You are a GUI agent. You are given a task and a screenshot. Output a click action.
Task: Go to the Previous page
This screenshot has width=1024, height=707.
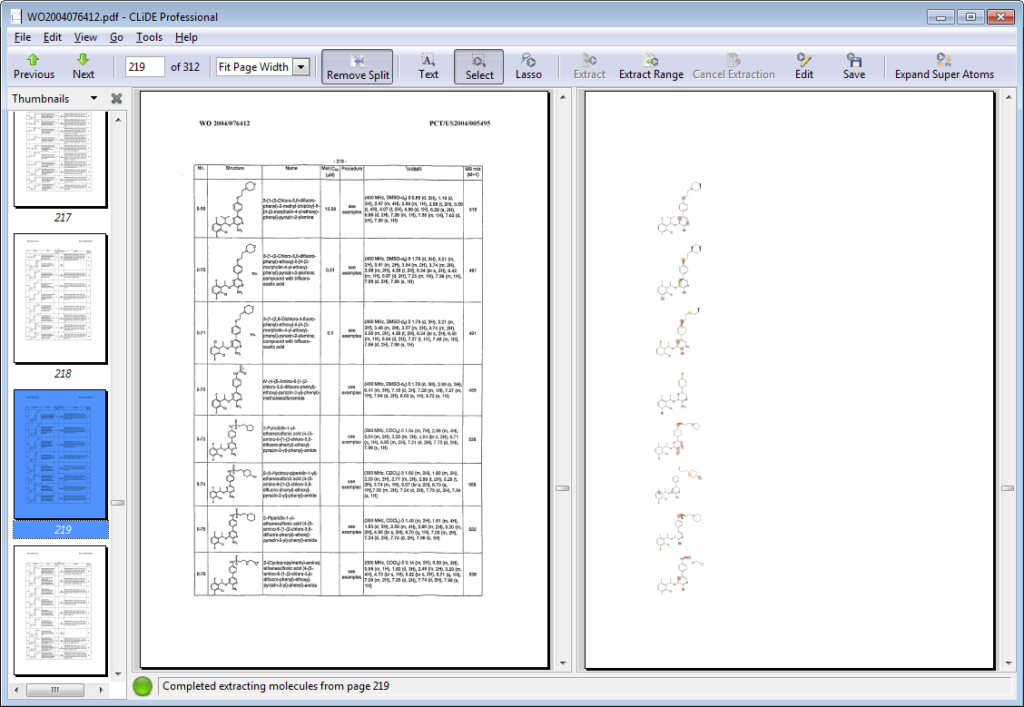pos(34,66)
